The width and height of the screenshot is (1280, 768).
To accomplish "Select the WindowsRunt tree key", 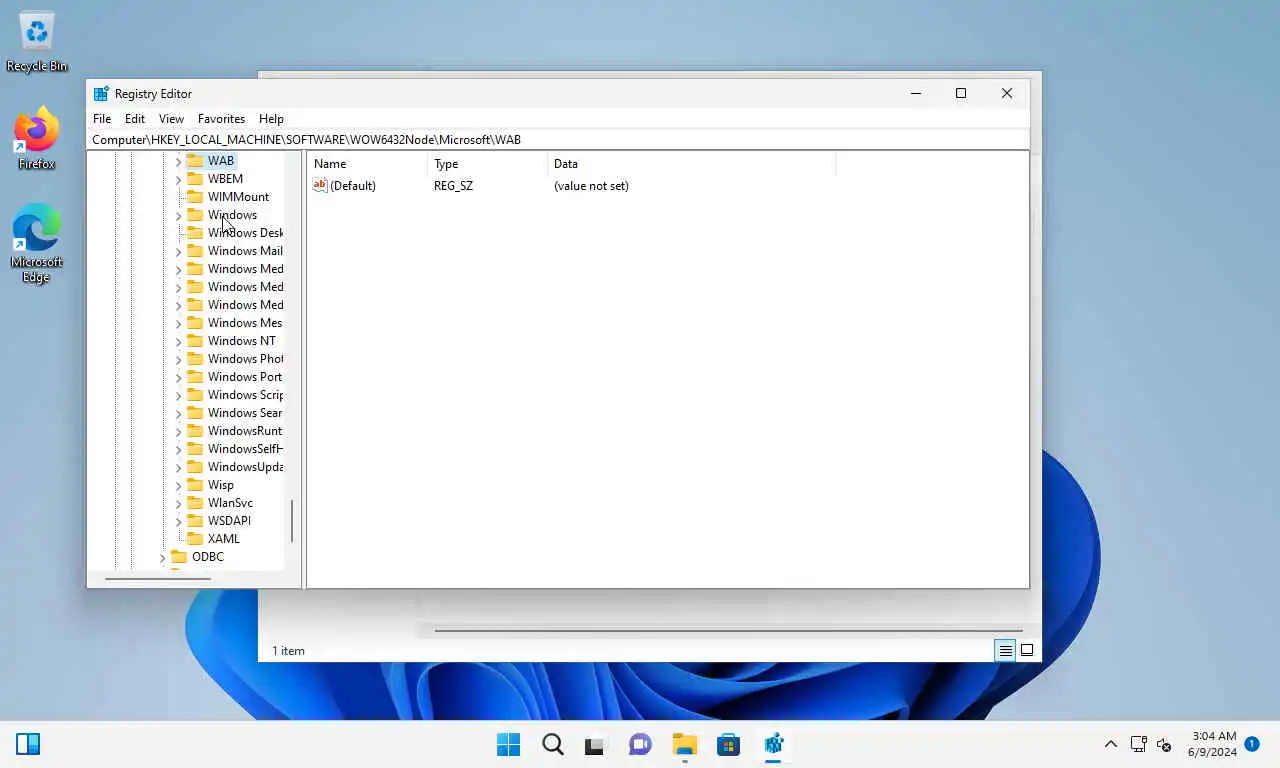I will [x=245, y=431].
